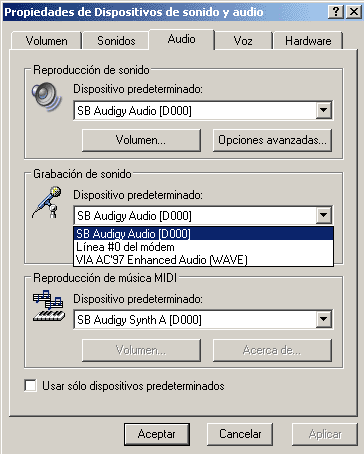Confirm with the Aceptar button
The image size is (364, 454).
[x=157, y=434]
